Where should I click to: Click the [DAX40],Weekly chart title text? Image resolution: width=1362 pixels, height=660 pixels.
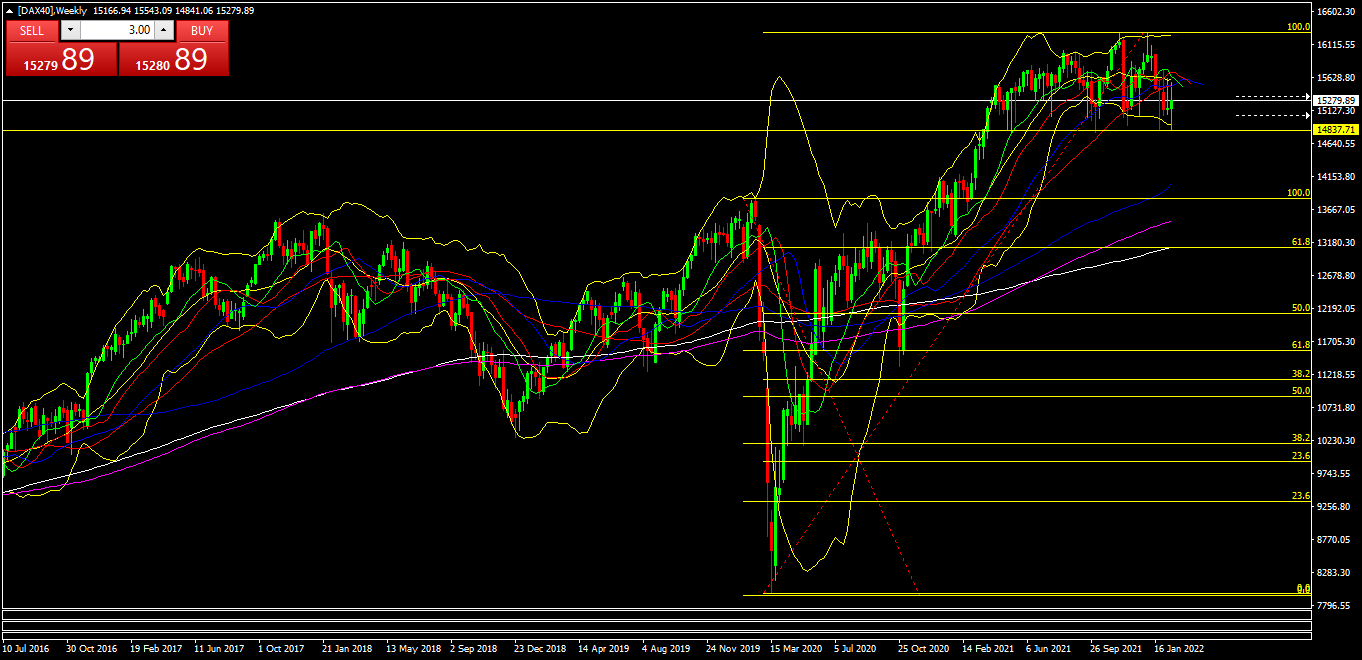50,10
